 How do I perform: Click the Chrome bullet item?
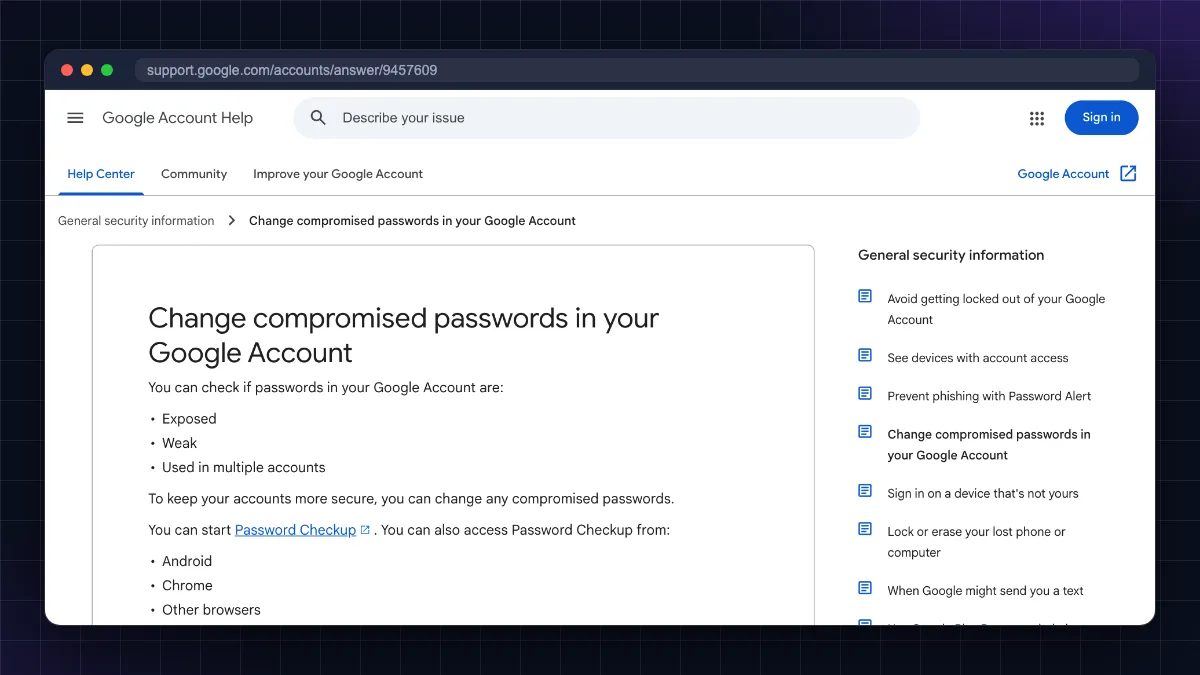pos(187,585)
